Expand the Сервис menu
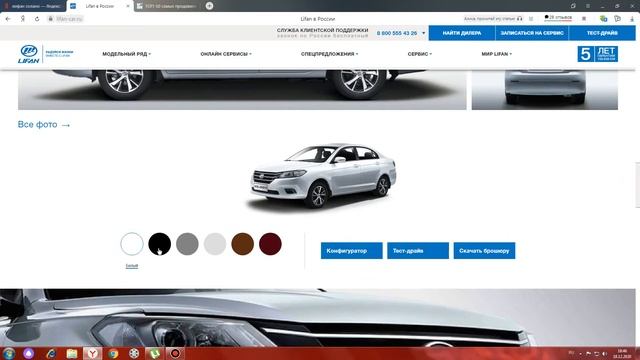This screenshot has height=360, width=640. (420, 54)
